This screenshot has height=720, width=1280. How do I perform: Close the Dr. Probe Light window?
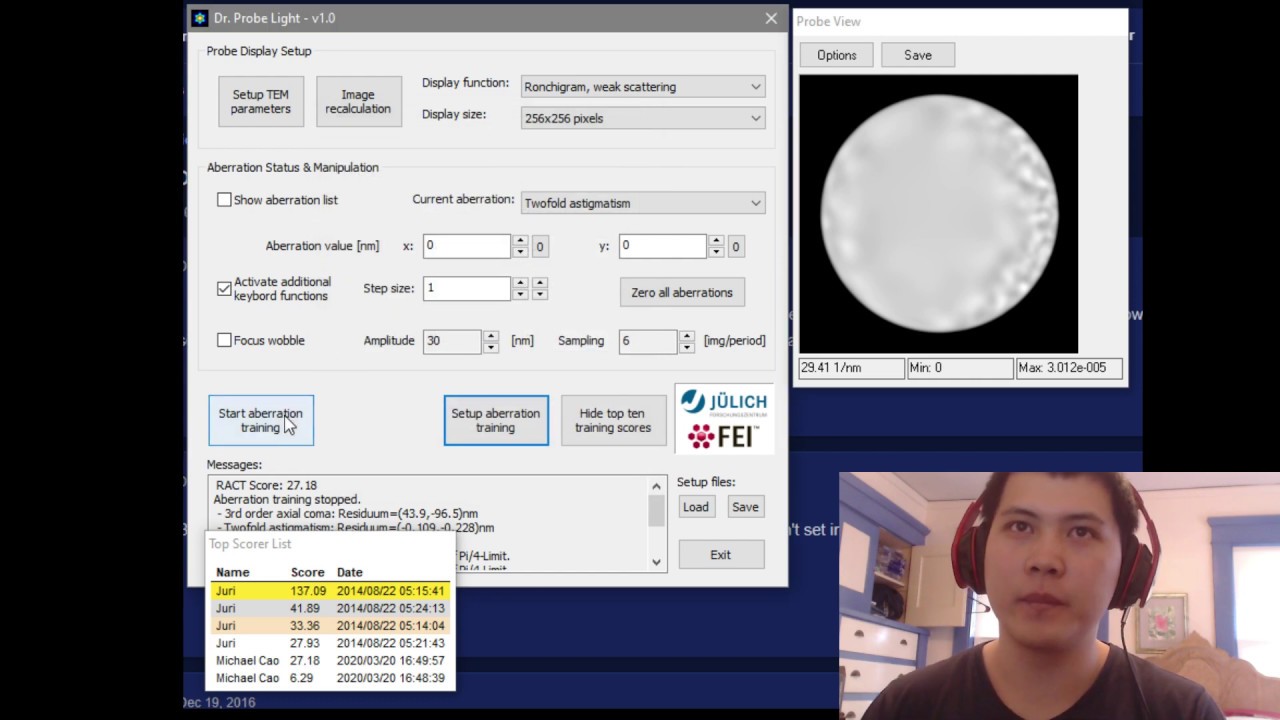[771, 18]
